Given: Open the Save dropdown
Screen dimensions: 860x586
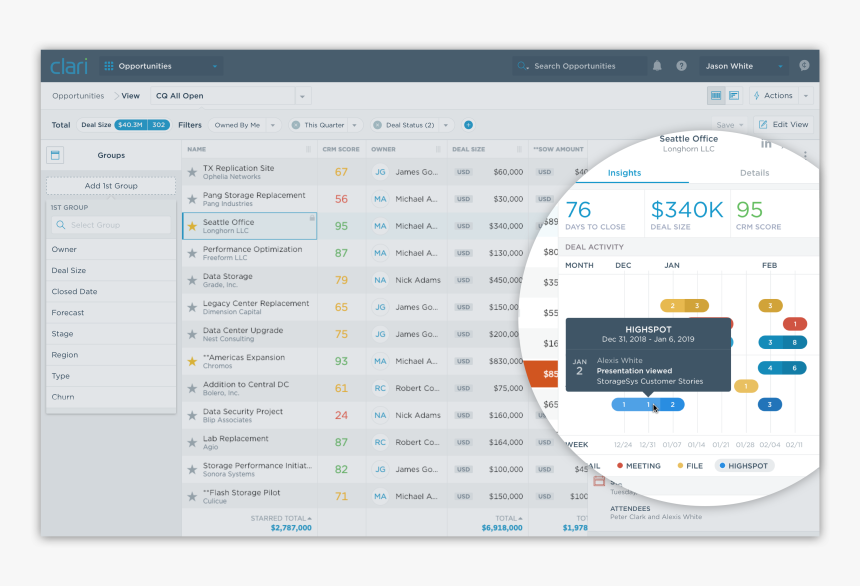Looking at the screenshot, I should [729, 125].
